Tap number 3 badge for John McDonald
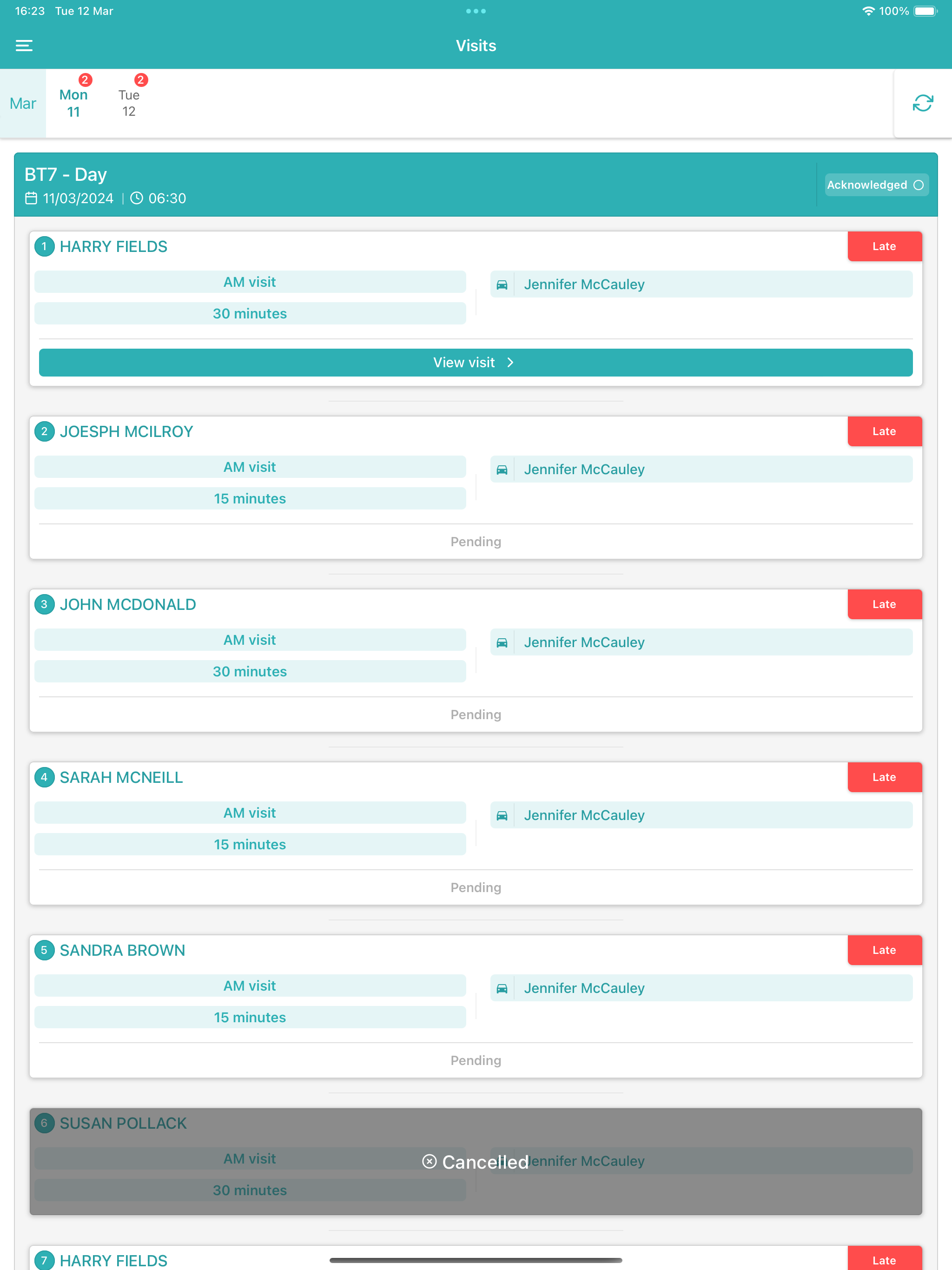This screenshot has width=952, height=1270. coord(44,604)
